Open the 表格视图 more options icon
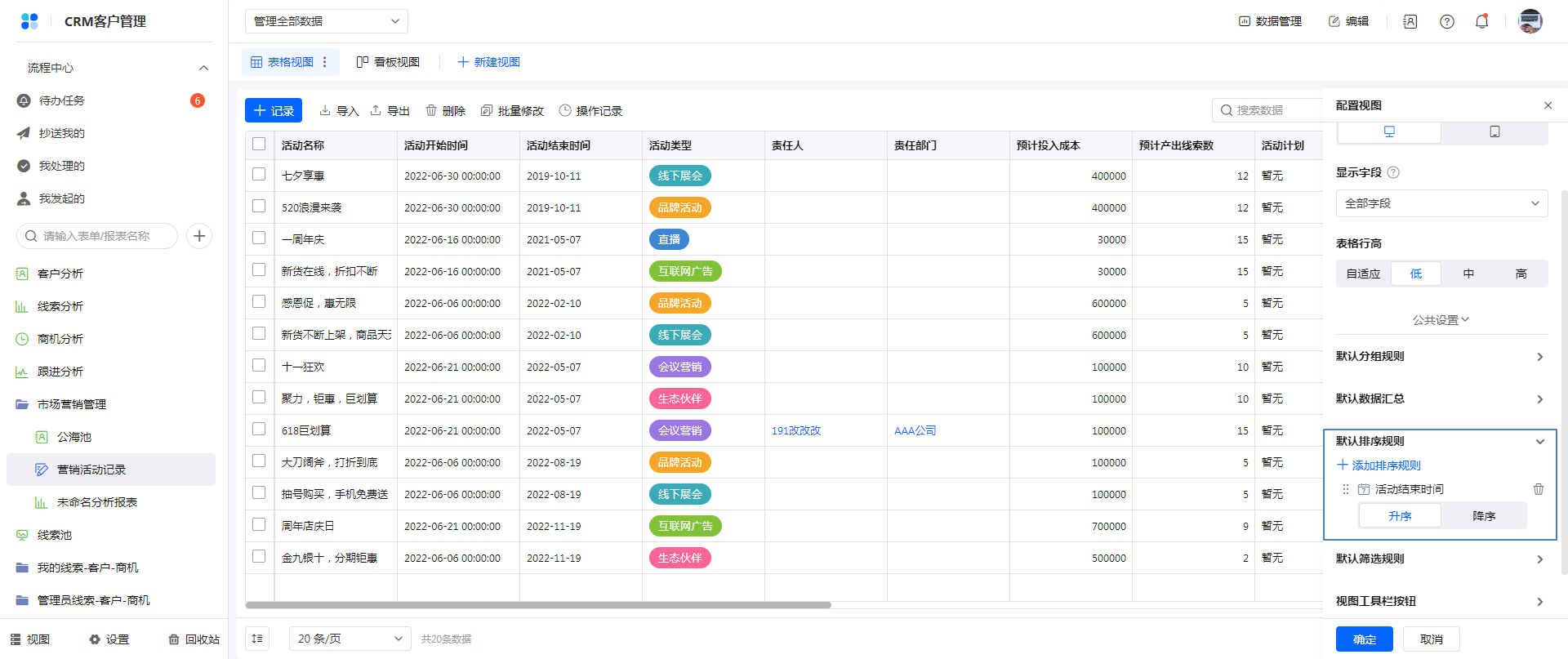 [x=325, y=62]
